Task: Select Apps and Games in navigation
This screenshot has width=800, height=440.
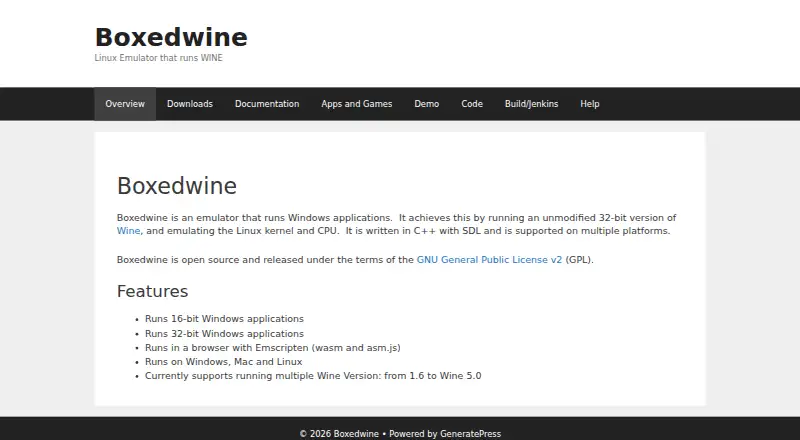Action: (357, 104)
